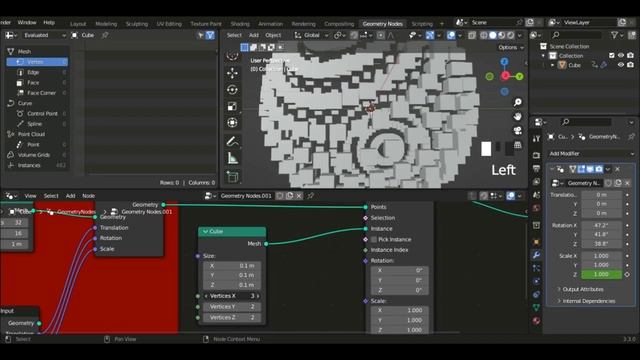Open the Tool tab in Properties editor
This screenshot has height=360, width=640.
[x=536, y=139]
